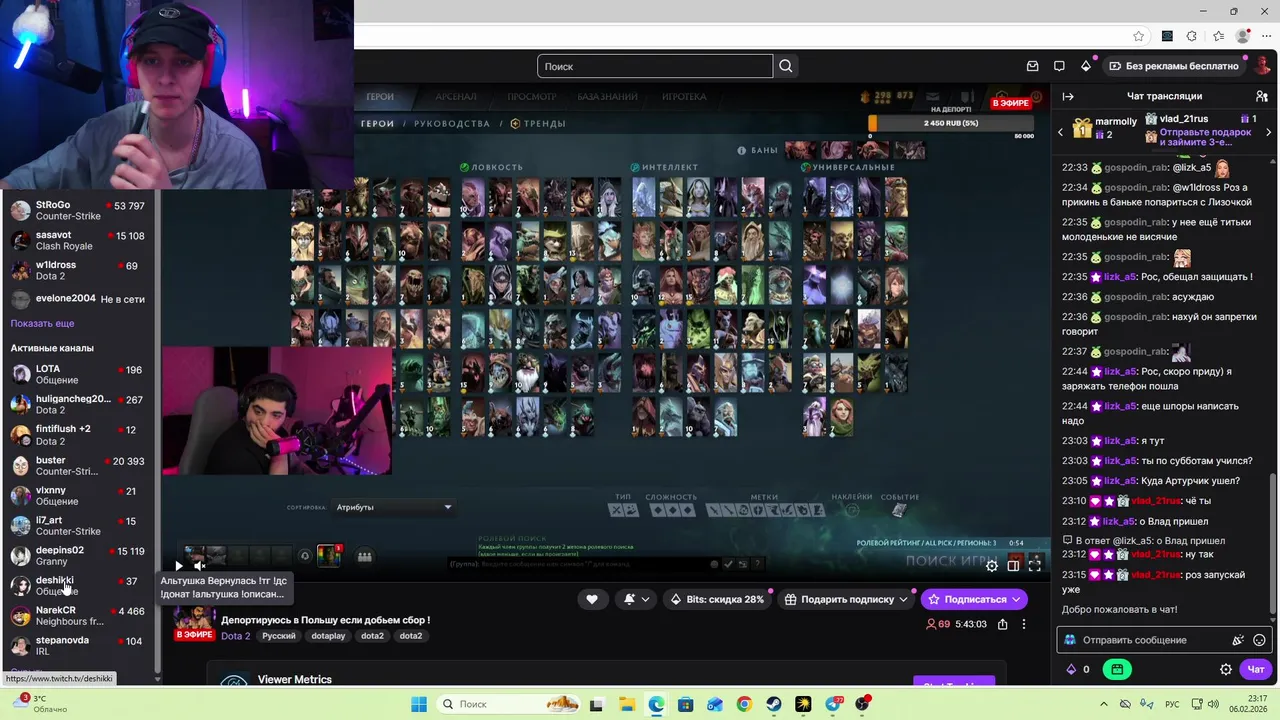
Task: Open the sasavot Clash Royale channel
Action: point(78,240)
